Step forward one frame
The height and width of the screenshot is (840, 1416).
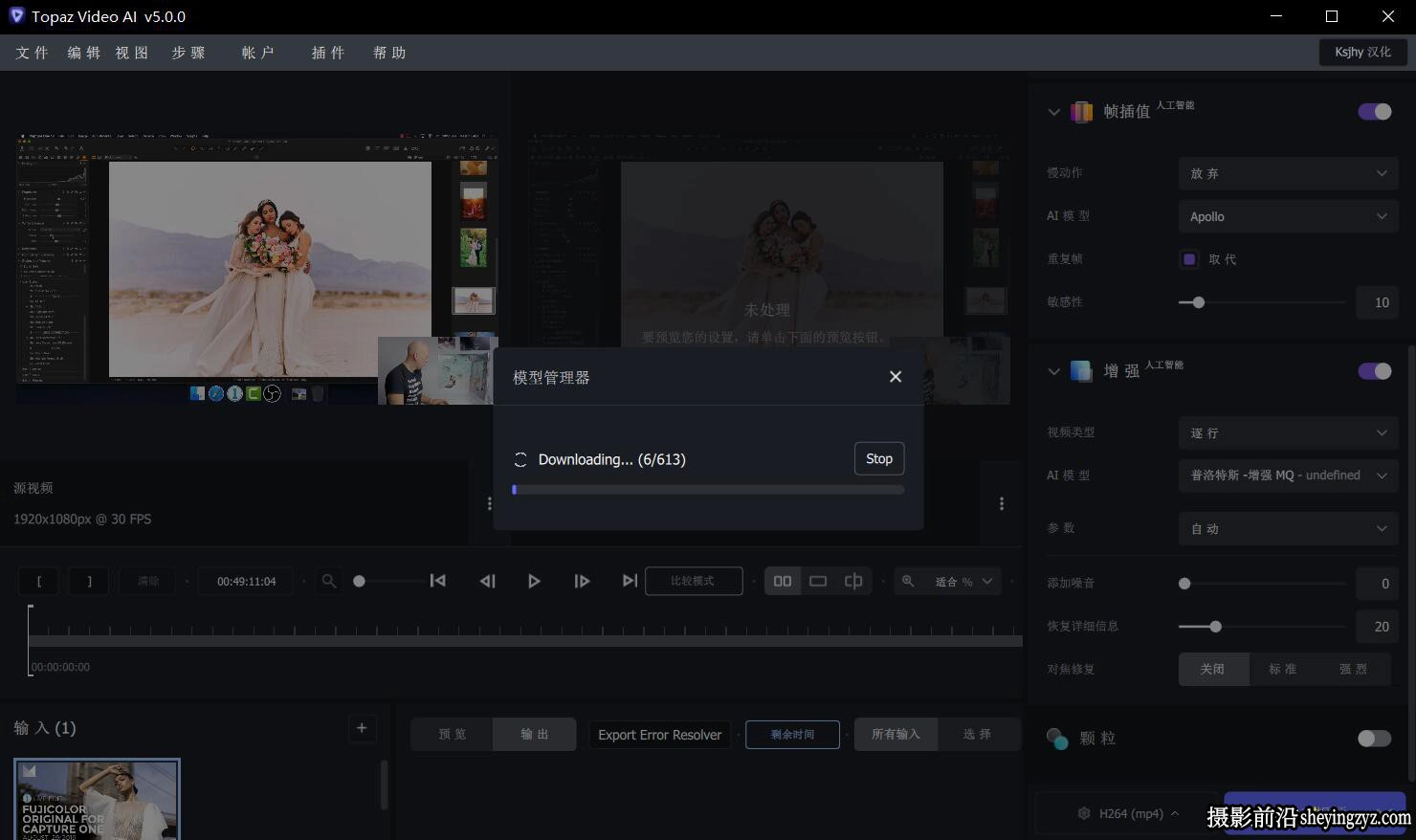[582, 581]
